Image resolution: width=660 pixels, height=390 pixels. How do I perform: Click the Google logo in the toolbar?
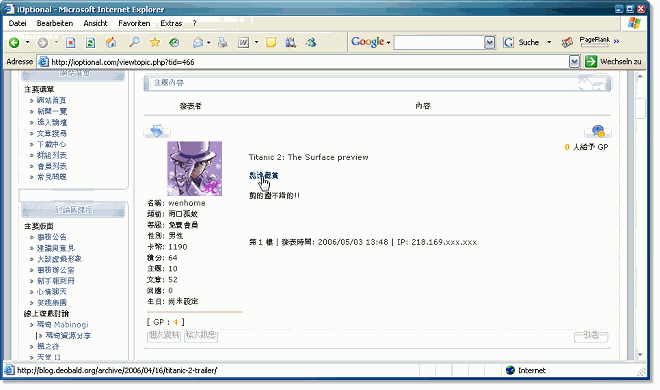point(367,42)
